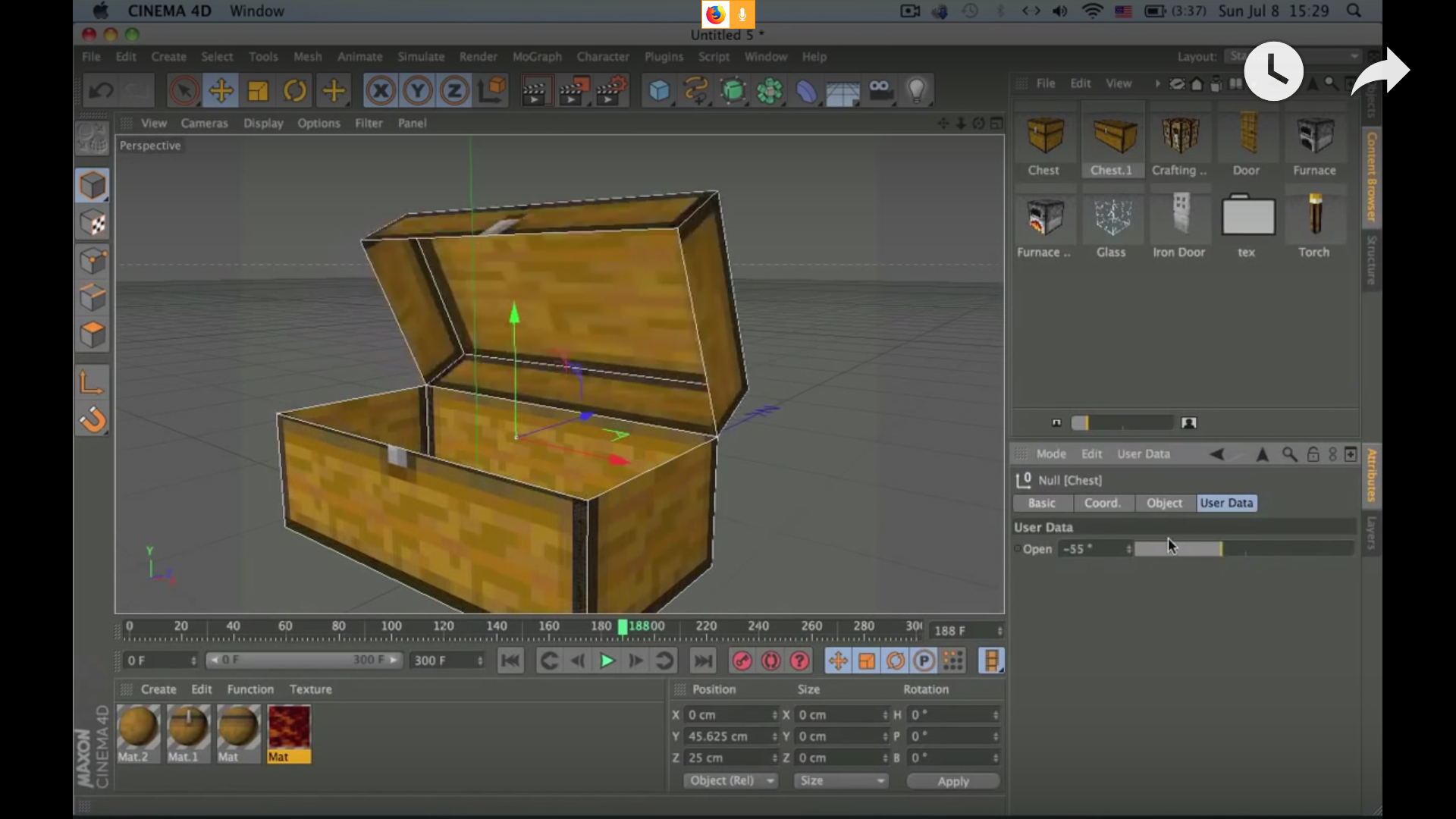Click timeline frame marker at 188
Viewport: 1456px width, 819px height.
coord(623,626)
